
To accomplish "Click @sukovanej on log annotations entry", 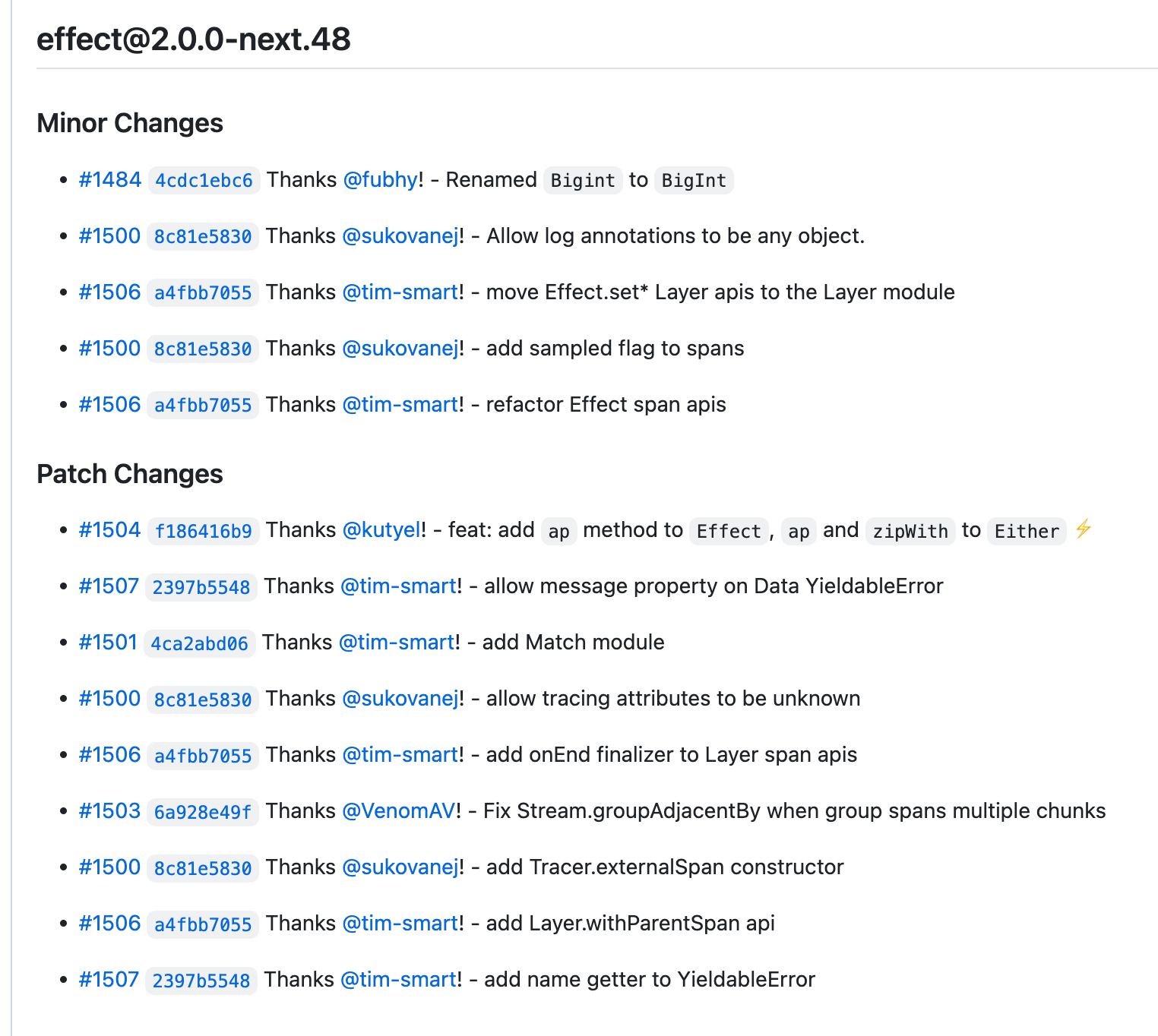I will click(x=400, y=236).
